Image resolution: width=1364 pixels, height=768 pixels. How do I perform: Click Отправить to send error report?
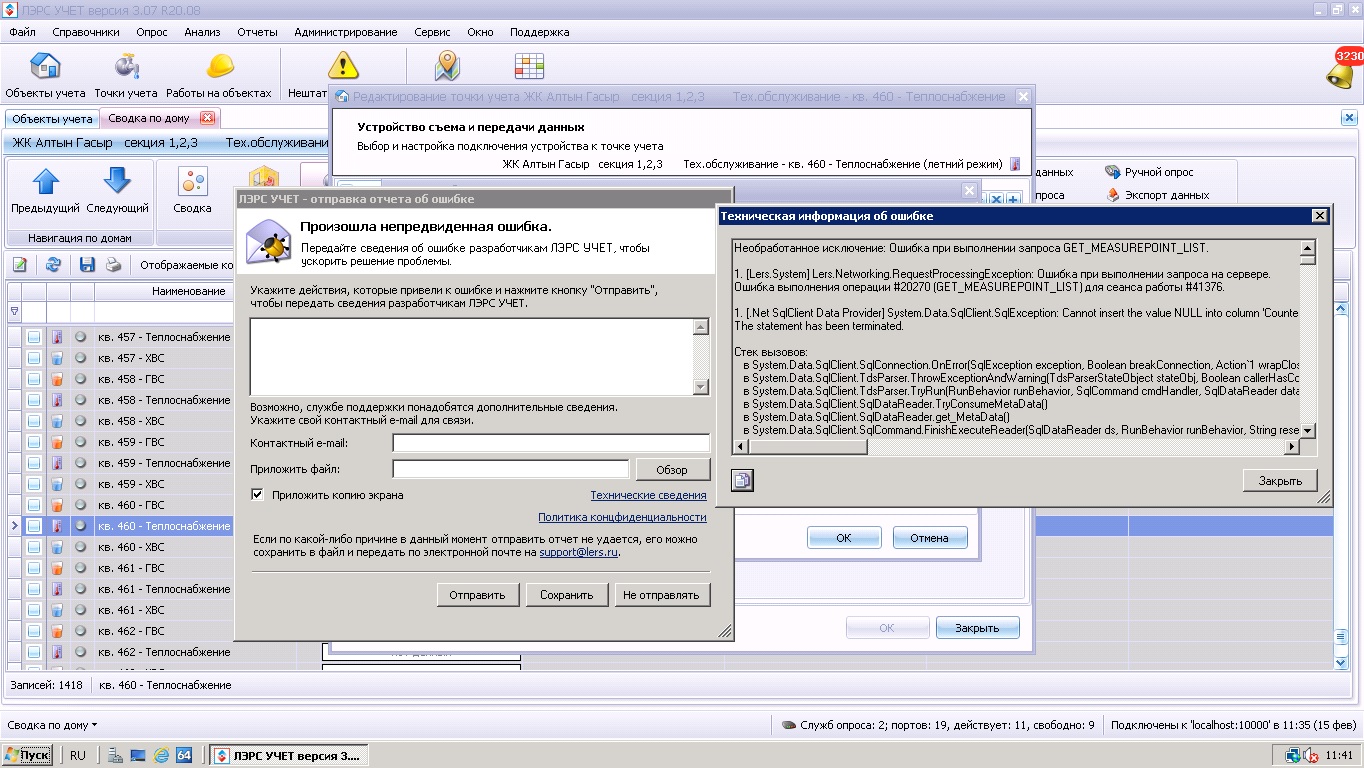click(x=477, y=594)
